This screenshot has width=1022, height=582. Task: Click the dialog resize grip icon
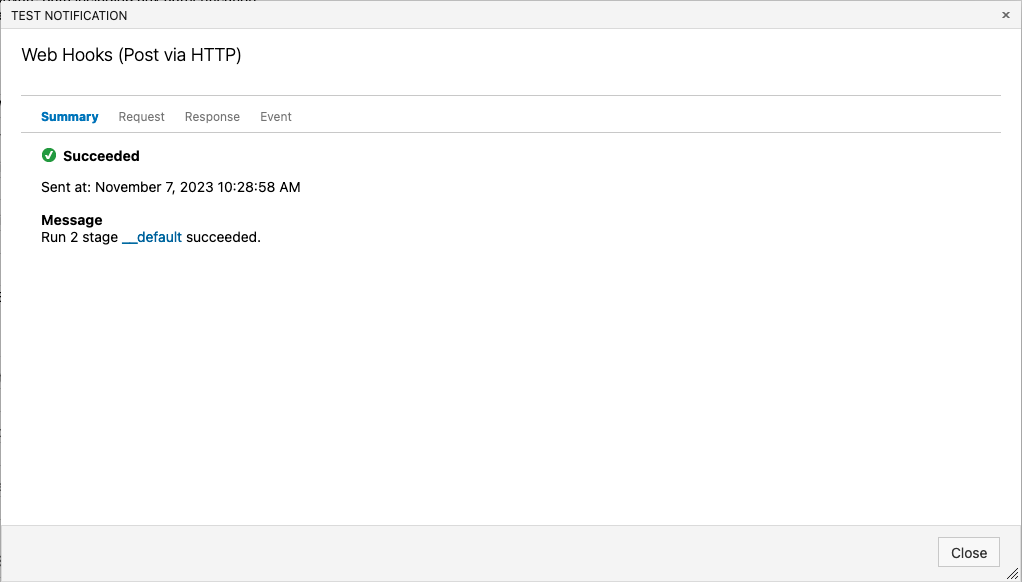1012,573
